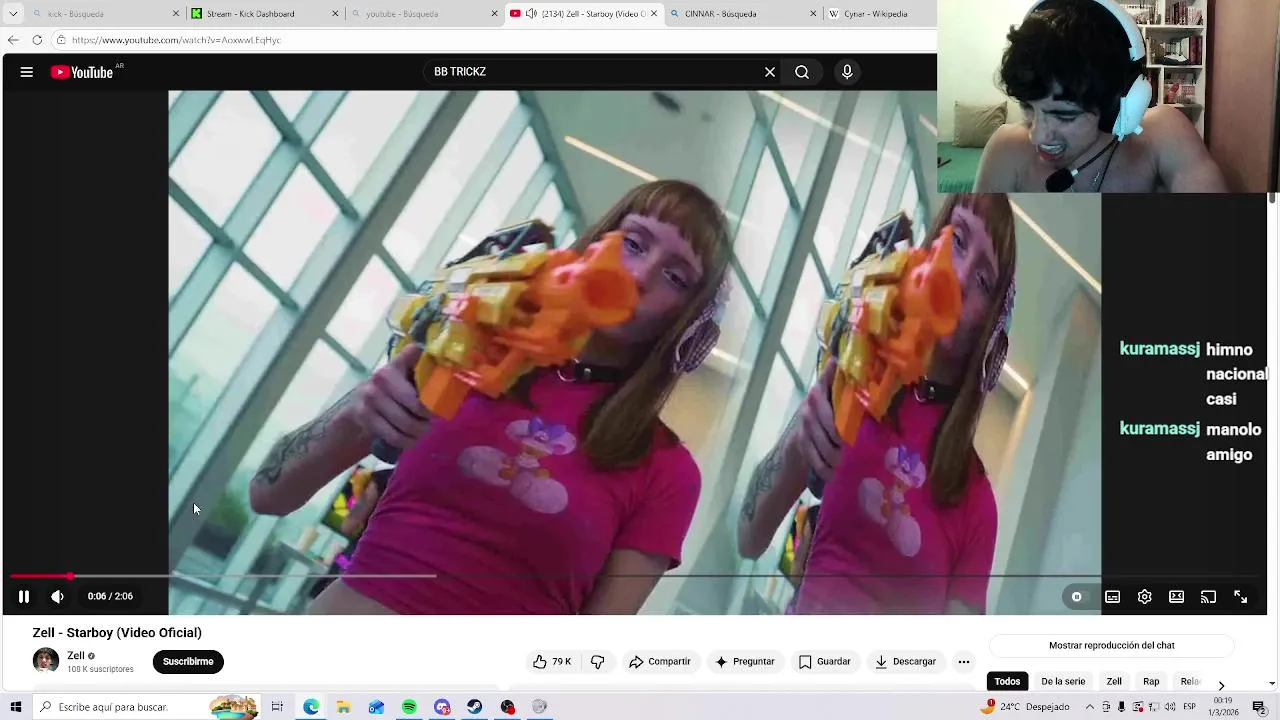Open the site info icon by the URL
The height and width of the screenshot is (720, 1280).
pos(61,40)
